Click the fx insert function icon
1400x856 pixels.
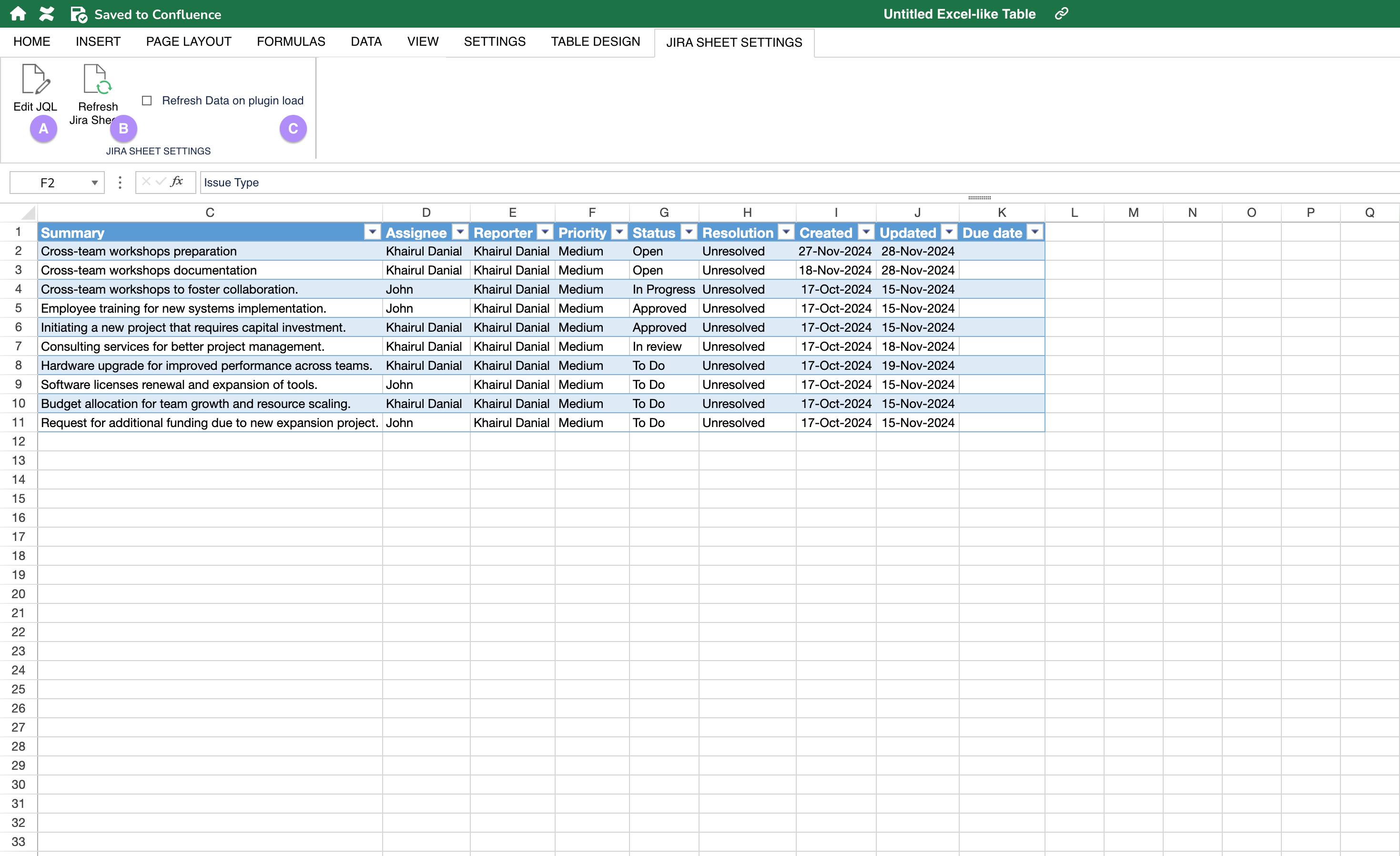tap(177, 182)
